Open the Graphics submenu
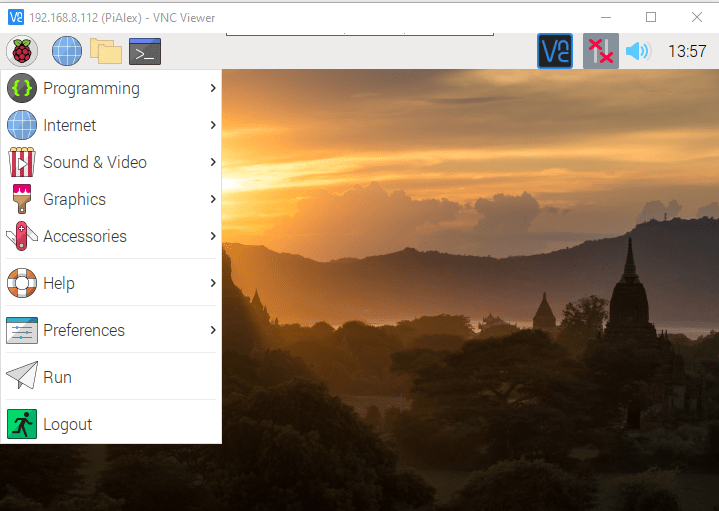 coord(111,199)
